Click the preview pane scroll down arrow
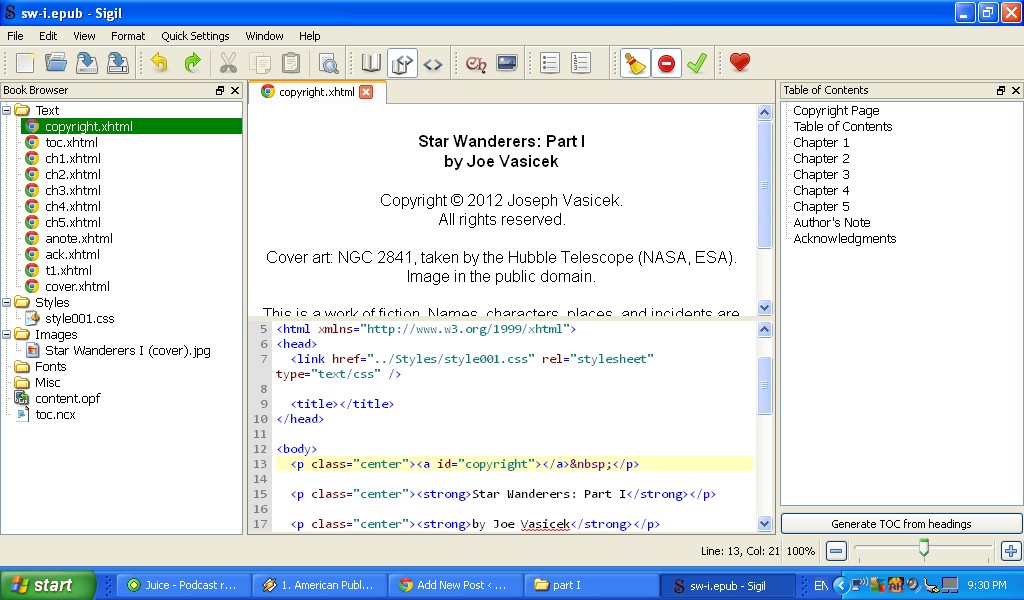This screenshot has height=600, width=1024. [x=764, y=307]
